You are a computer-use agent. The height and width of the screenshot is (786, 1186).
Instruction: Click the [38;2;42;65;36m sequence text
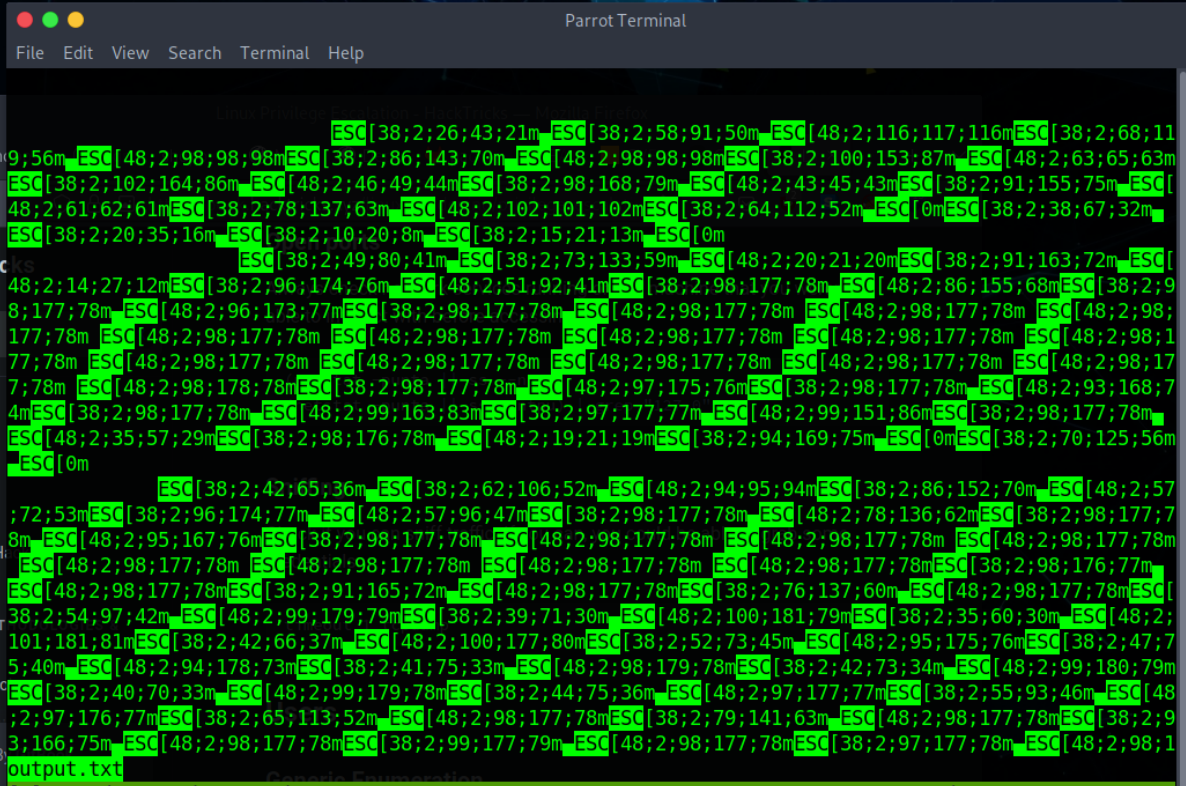pos(281,489)
